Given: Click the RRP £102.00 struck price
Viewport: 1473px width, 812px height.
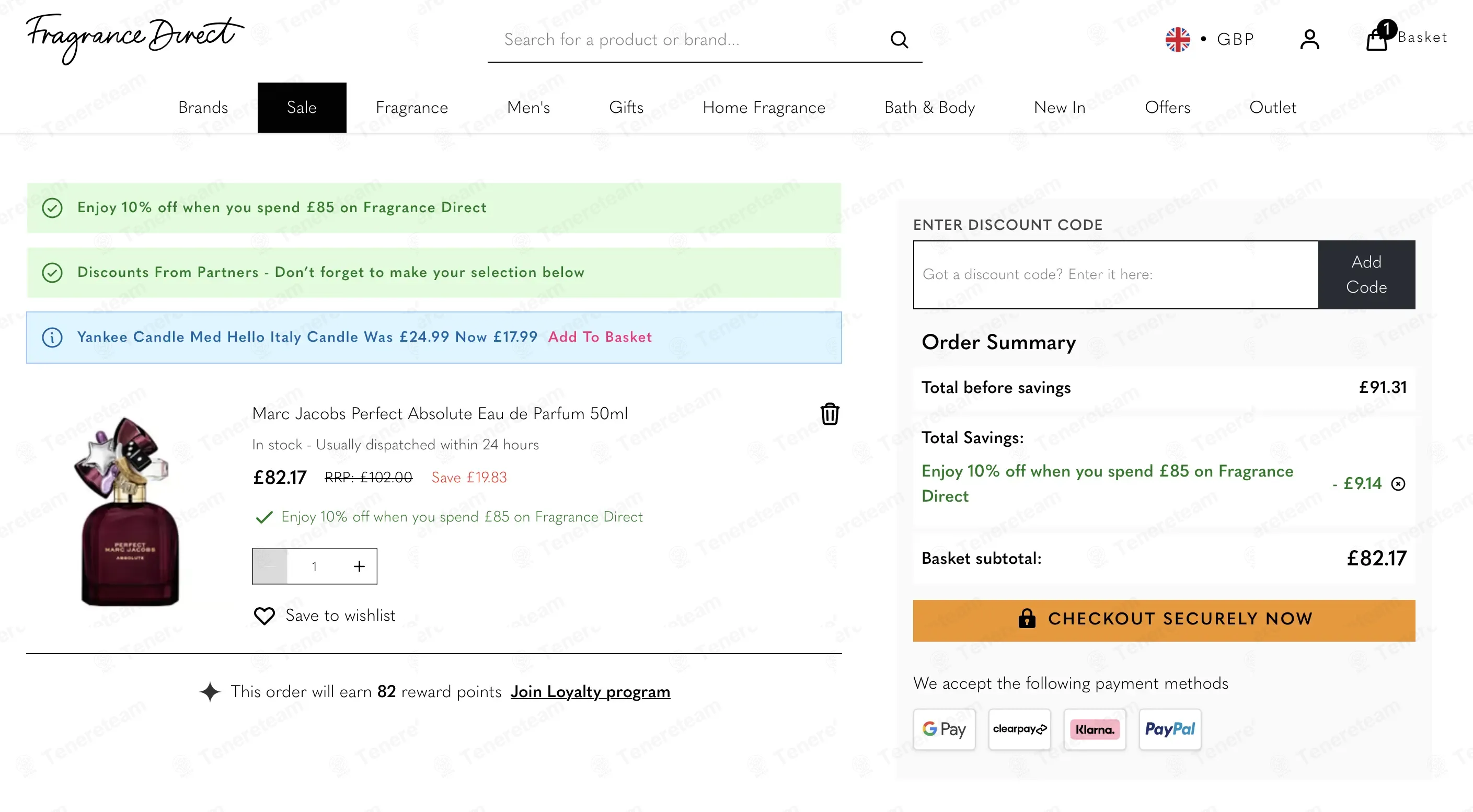Looking at the screenshot, I should (x=368, y=477).
